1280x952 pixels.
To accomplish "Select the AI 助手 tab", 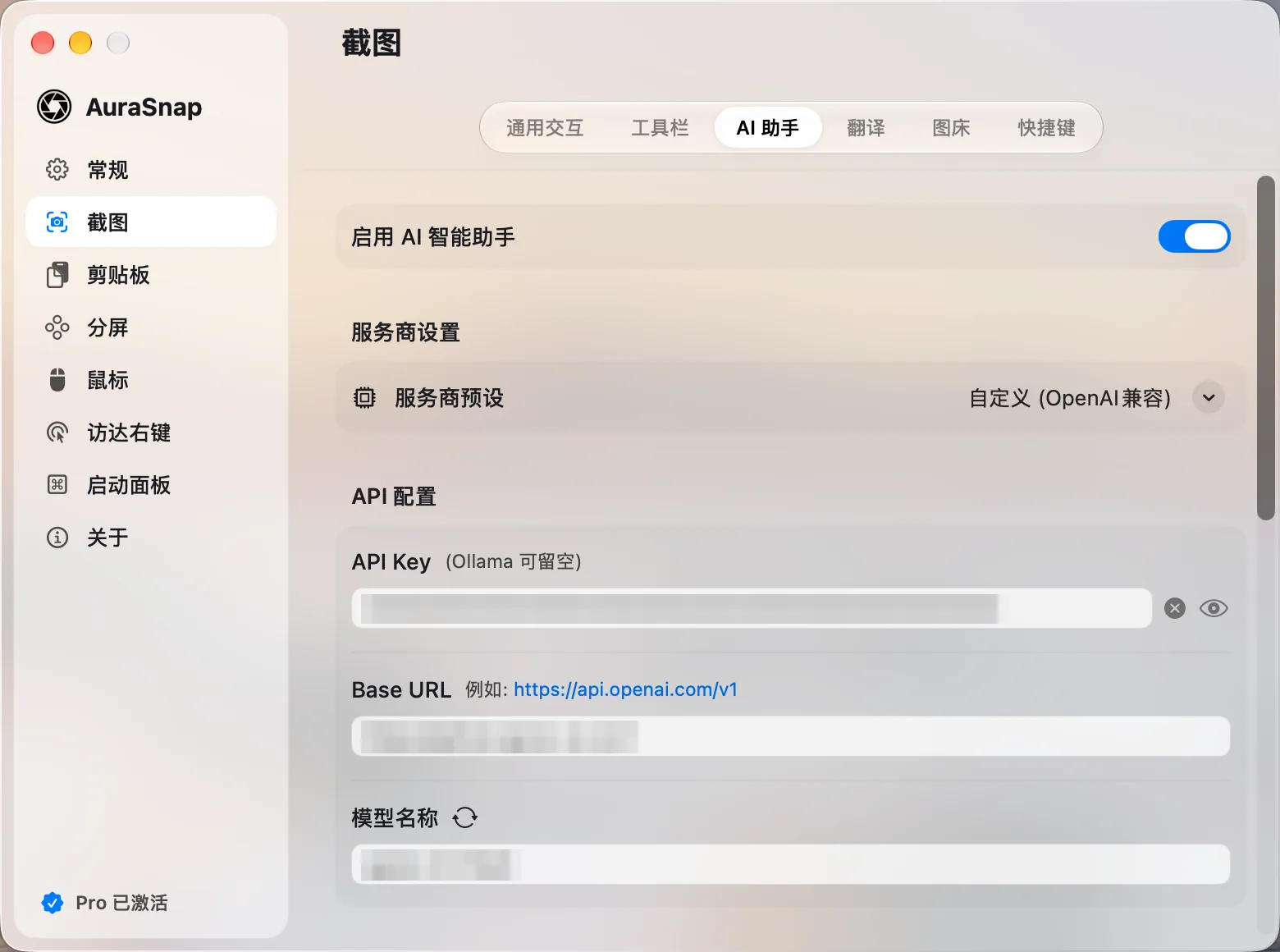I will [768, 128].
